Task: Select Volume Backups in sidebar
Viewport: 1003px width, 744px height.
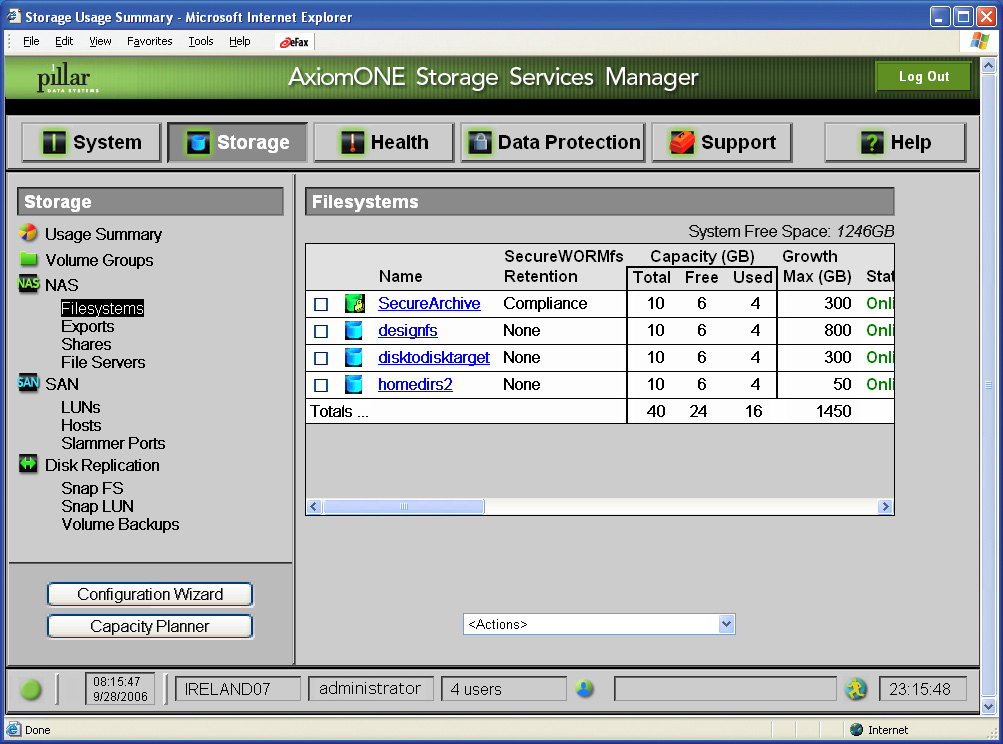Action: click(120, 524)
